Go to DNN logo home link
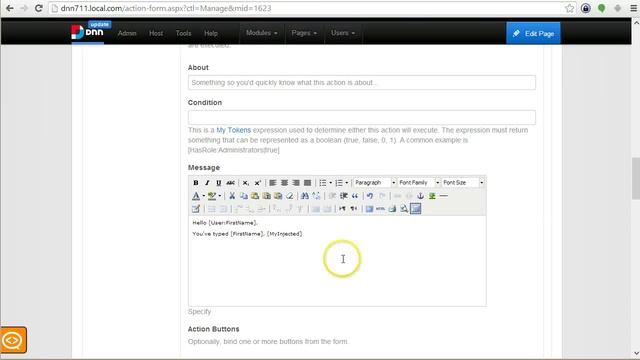Image resolution: width=640 pixels, height=360 pixels. pos(87,32)
